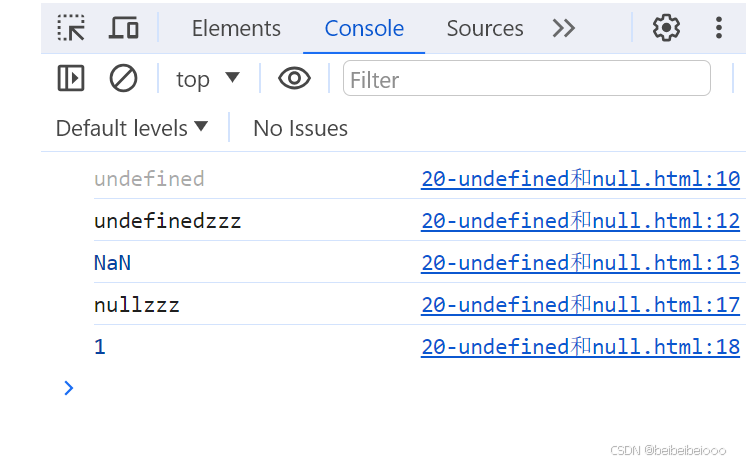Screen dimensions: 746x463
Task: Toggle the device toolbar icon
Action: pyautogui.click(x=123, y=28)
